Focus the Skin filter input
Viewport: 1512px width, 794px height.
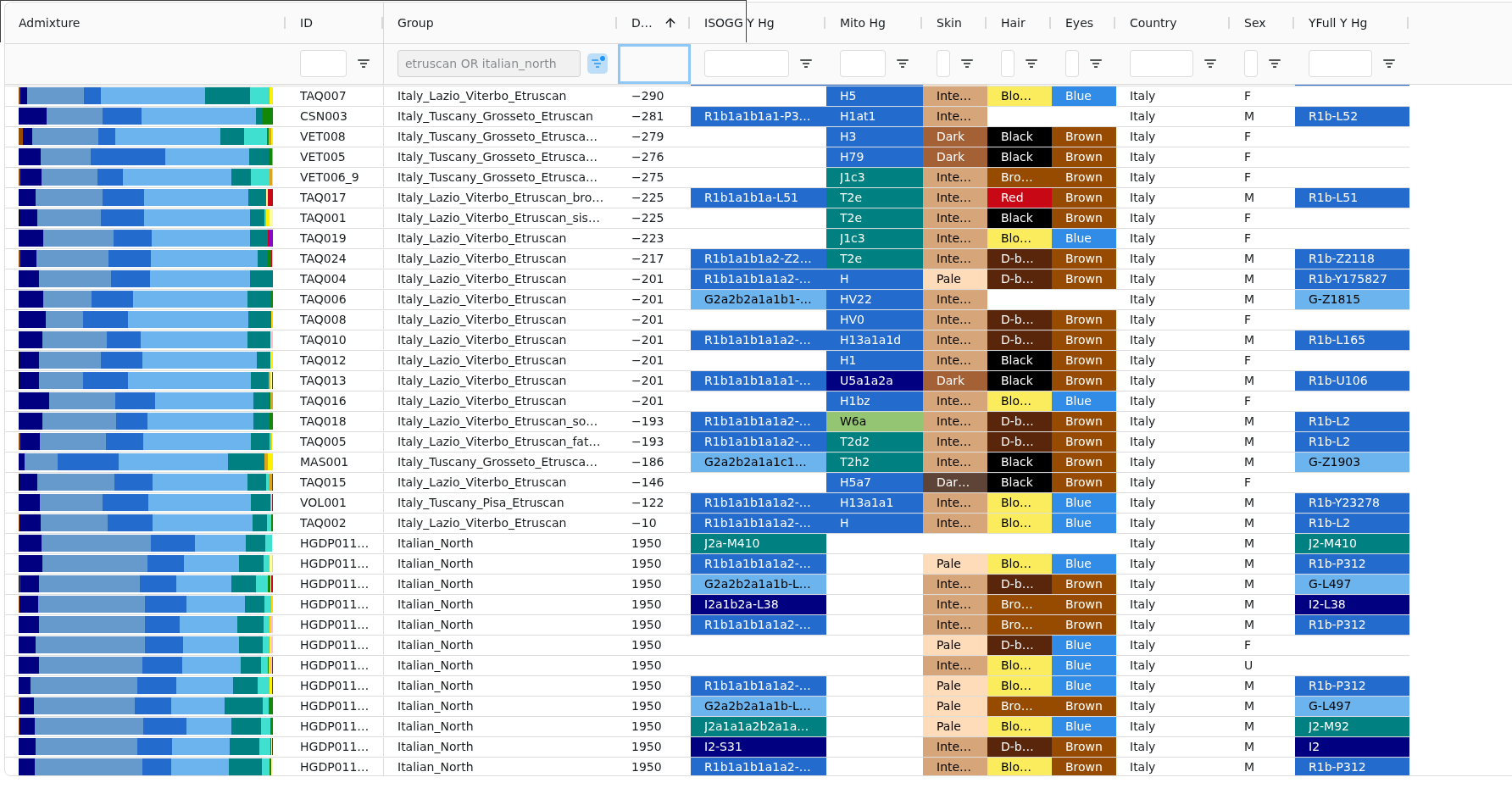tap(943, 64)
